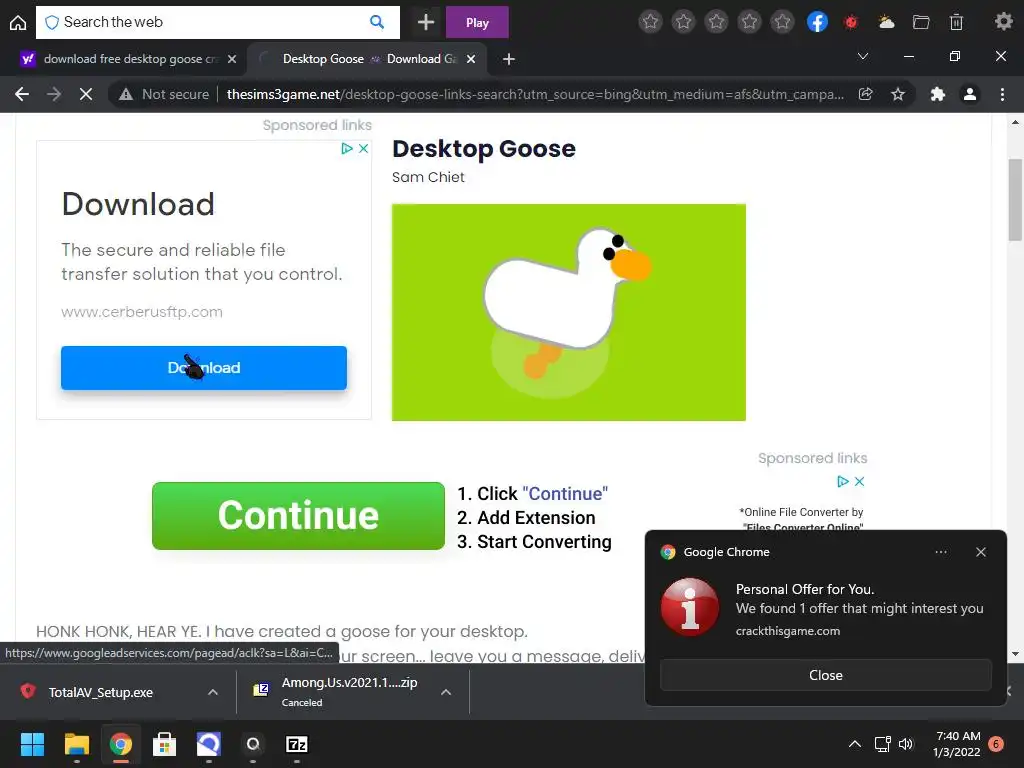This screenshot has height=768, width=1024.
Task: Close the cerberusftp Download ad
Action: (x=364, y=148)
